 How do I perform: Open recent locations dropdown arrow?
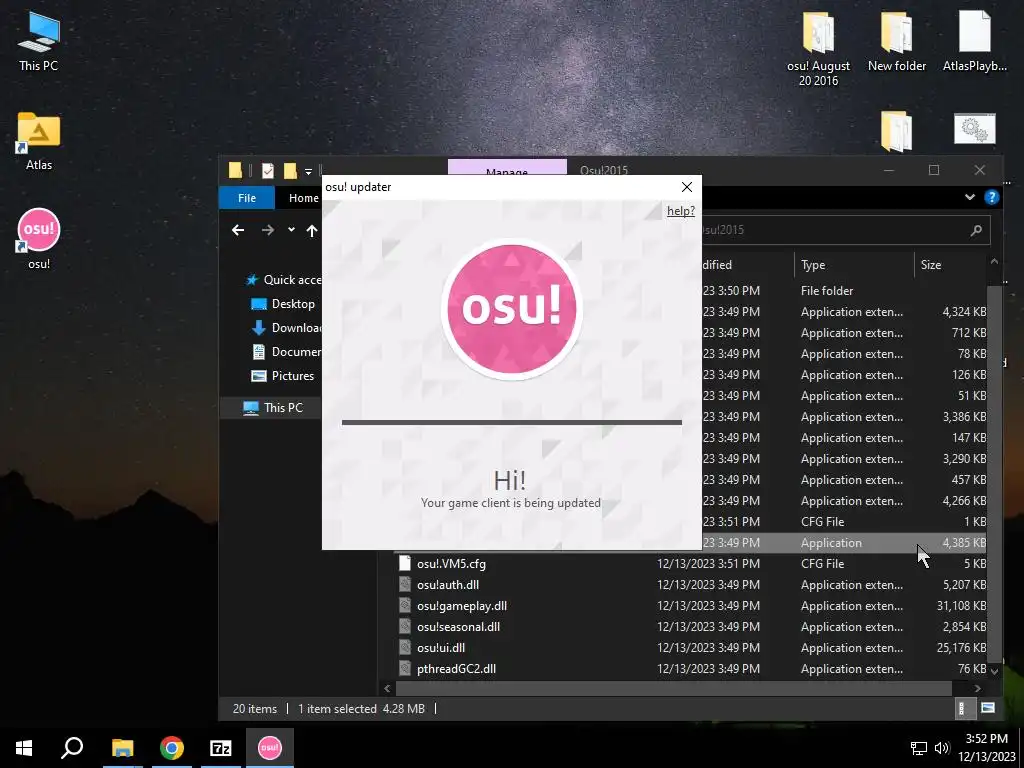(x=291, y=230)
